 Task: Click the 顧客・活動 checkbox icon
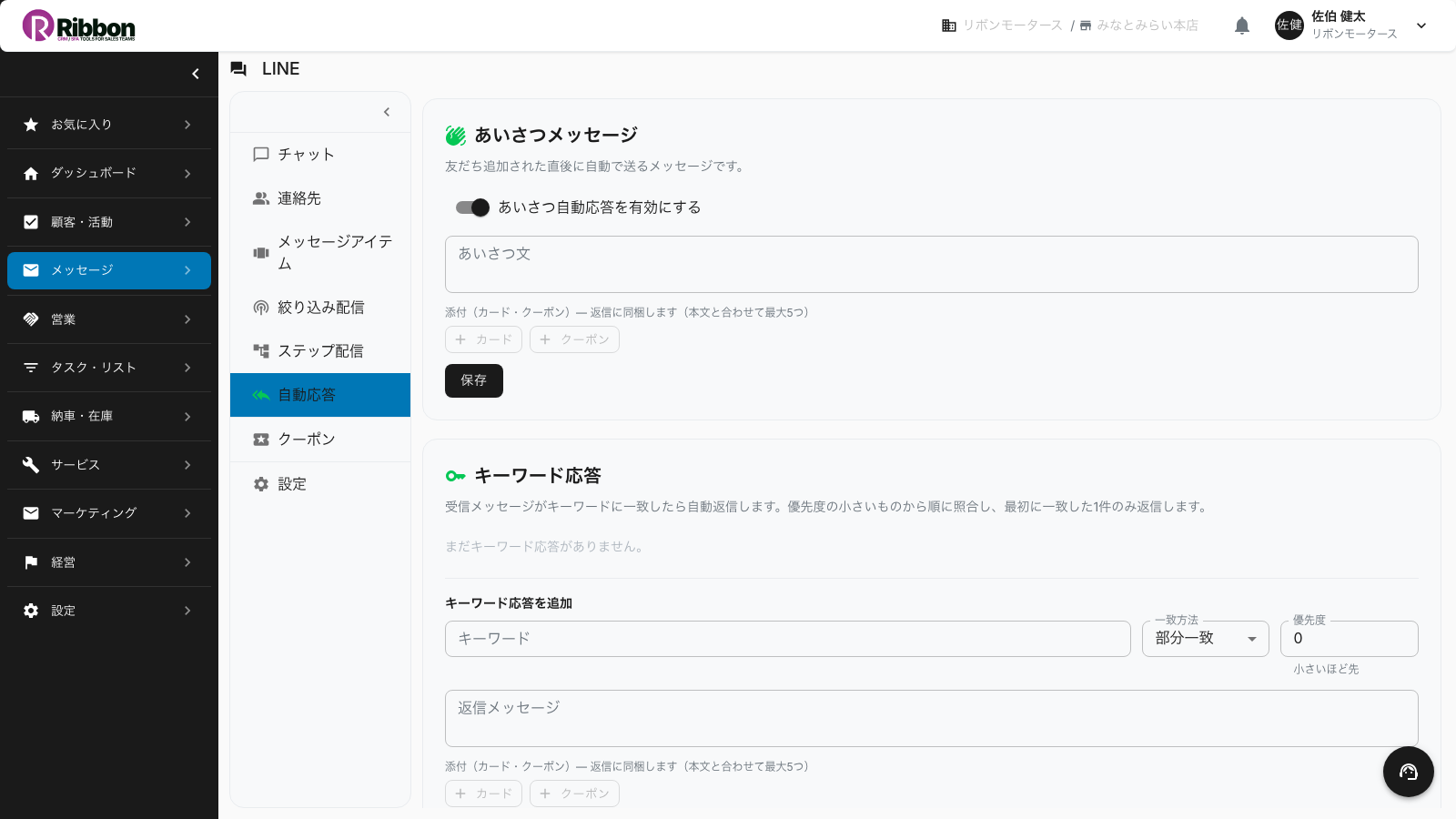pyautogui.click(x=31, y=222)
